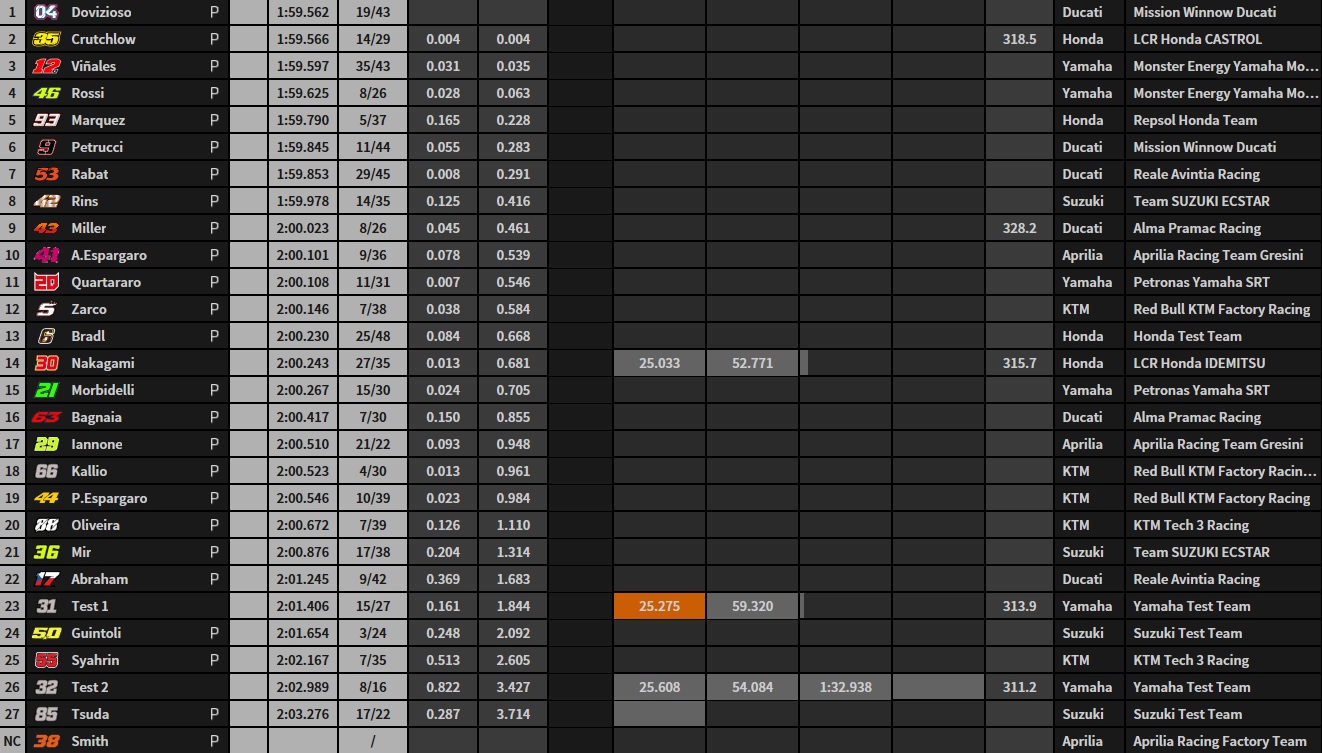Click sector time 52.771 for Nakagami

tap(752, 363)
